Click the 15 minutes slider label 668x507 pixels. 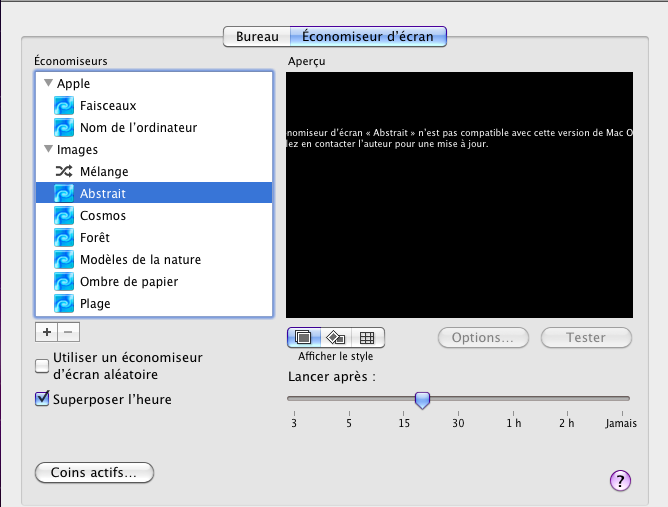(x=404, y=423)
